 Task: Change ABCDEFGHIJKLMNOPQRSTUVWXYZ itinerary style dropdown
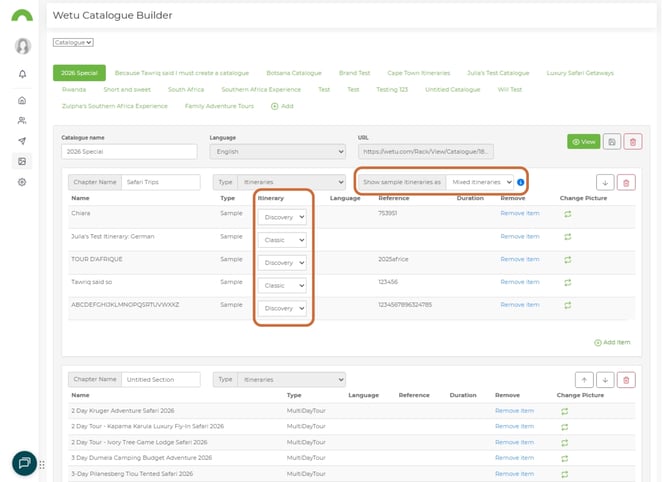[x=282, y=308]
